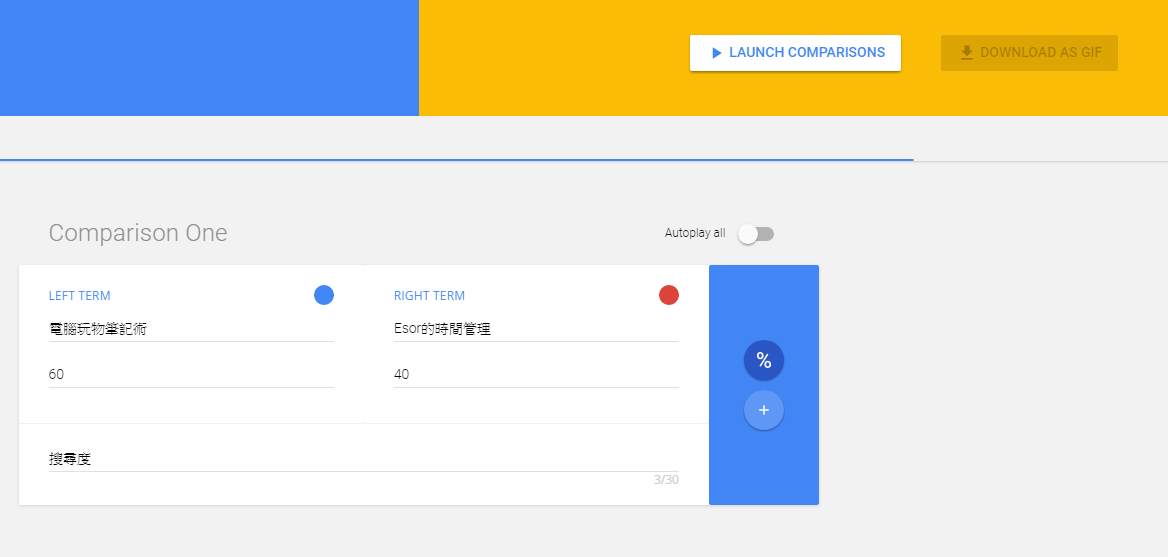
Task: Click the RIGHT TERM label
Action: click(429, 296)
